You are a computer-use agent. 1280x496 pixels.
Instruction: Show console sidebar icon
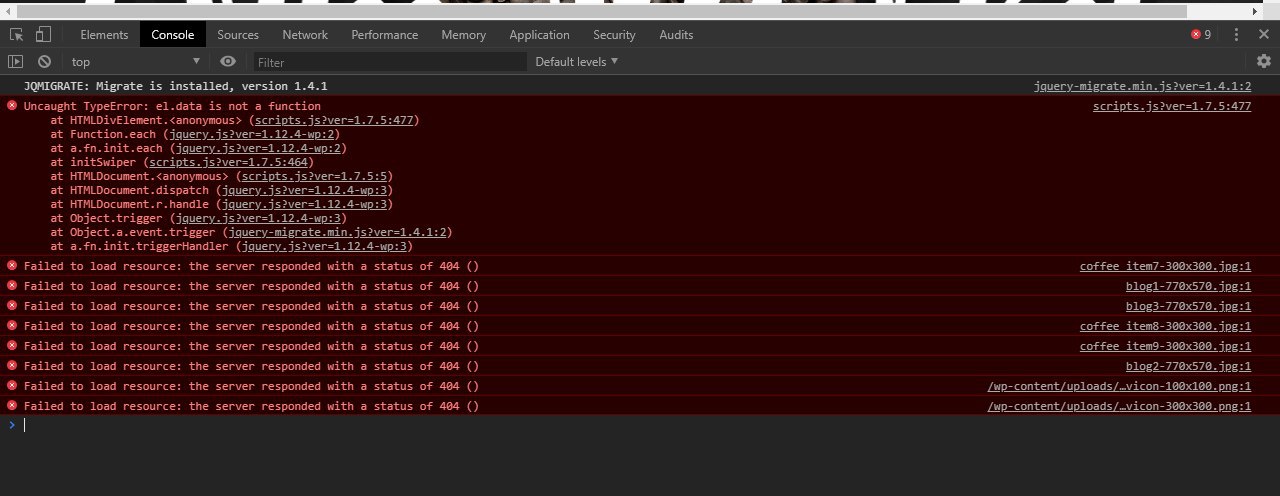(16, 62)
